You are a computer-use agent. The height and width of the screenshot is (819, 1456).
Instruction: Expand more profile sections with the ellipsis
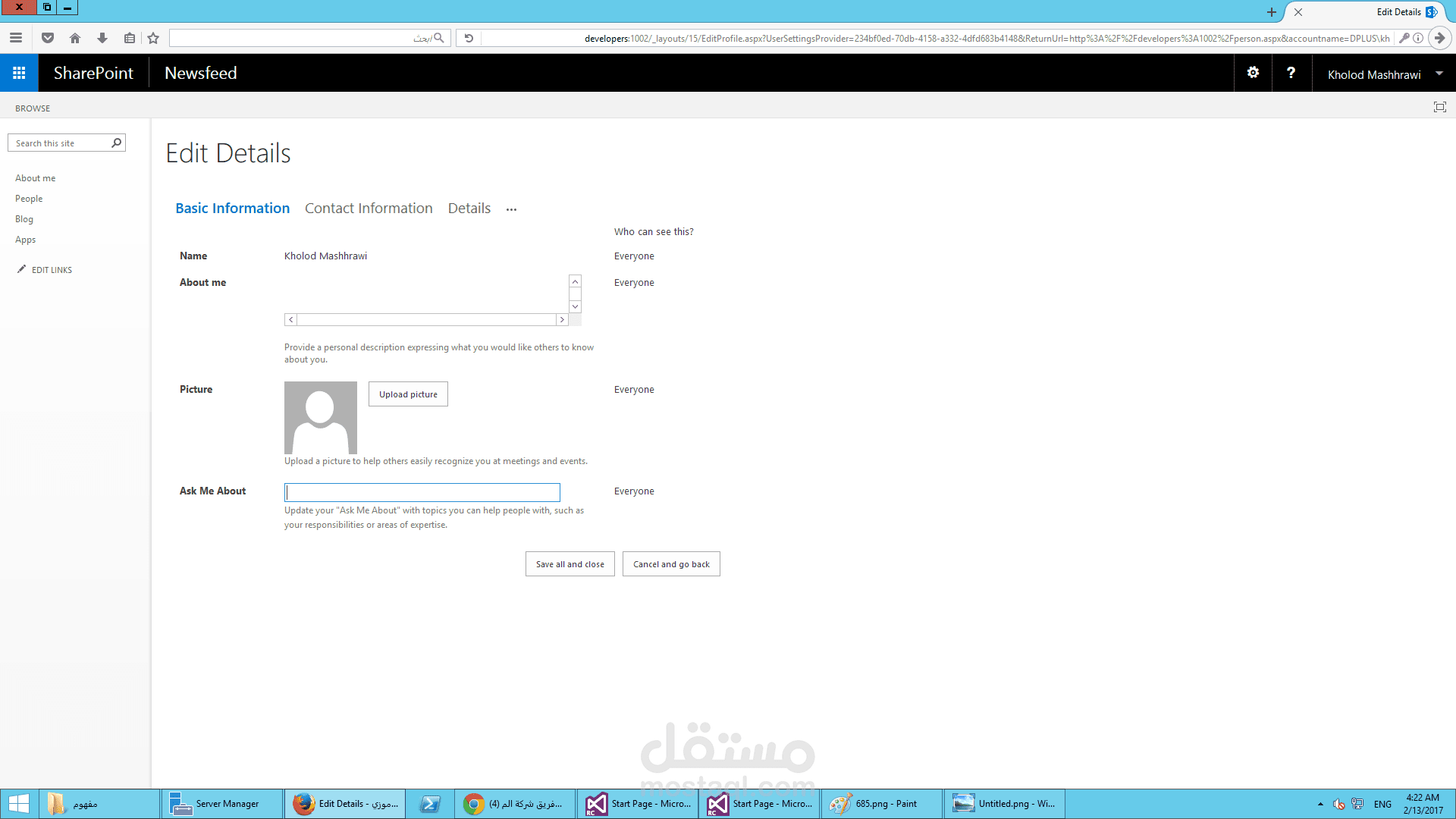[511, 209]
